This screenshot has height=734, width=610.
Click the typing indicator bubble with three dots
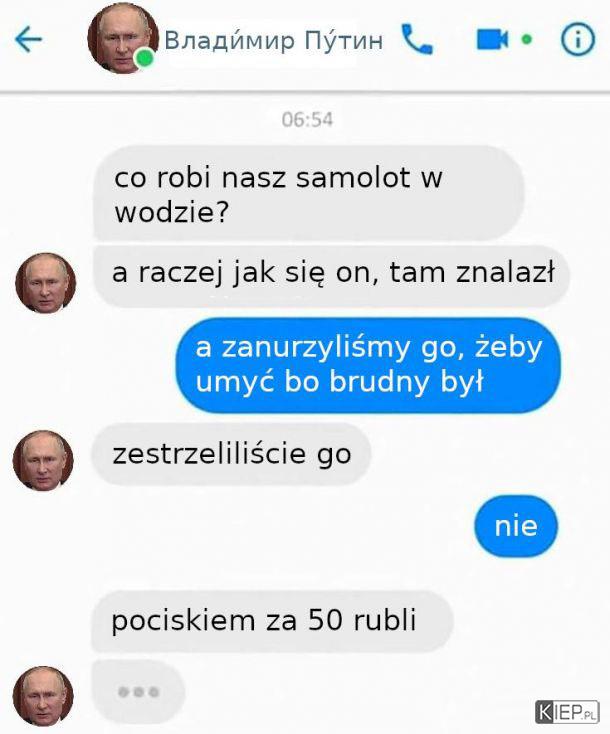[x=138, y=691]
